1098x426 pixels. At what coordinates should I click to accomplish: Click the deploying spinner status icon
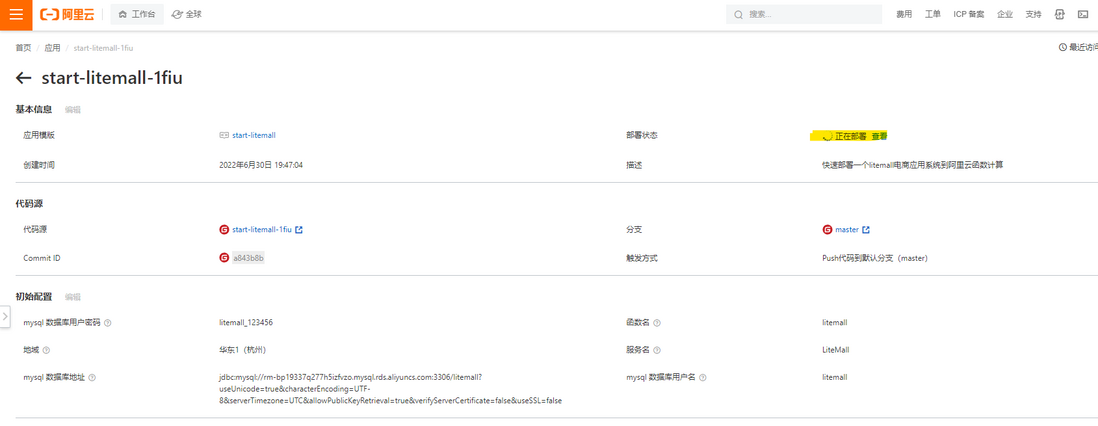coord(828,136)
